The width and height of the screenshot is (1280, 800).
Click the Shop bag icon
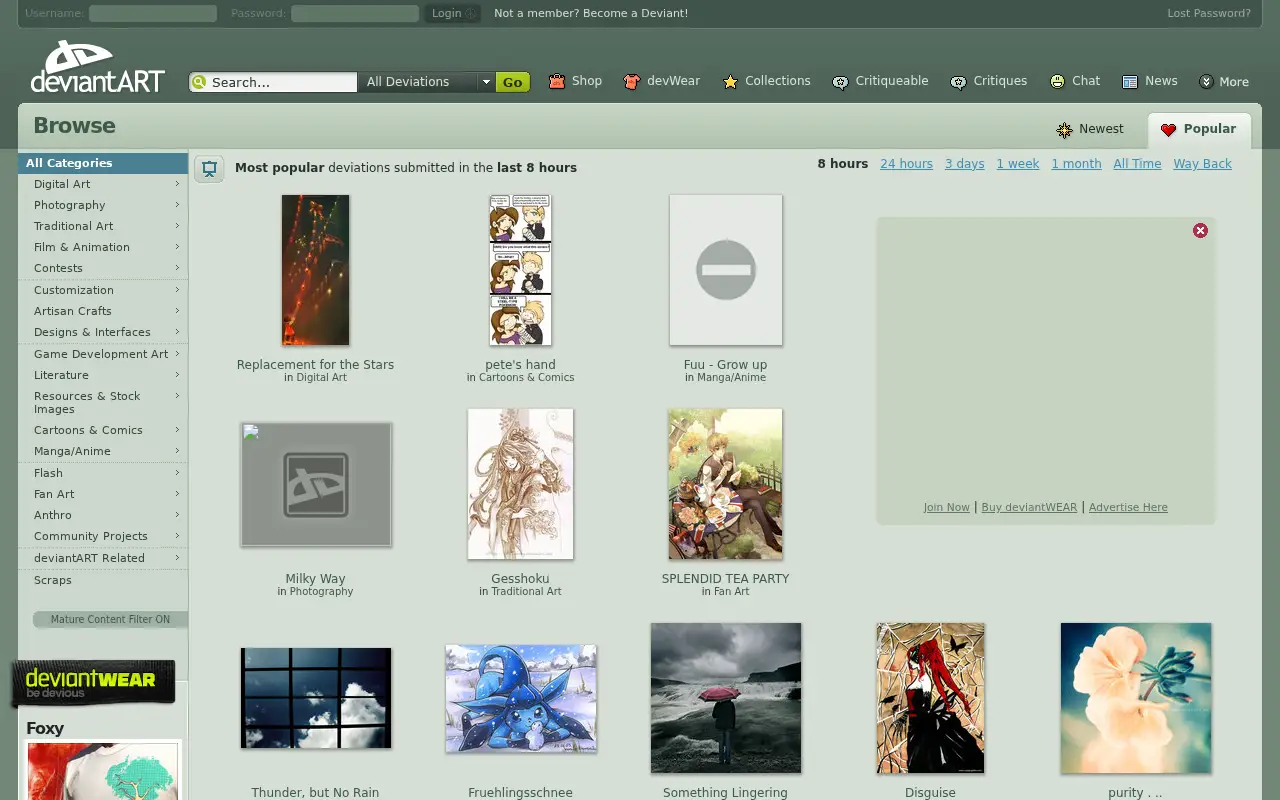(557, 82)
